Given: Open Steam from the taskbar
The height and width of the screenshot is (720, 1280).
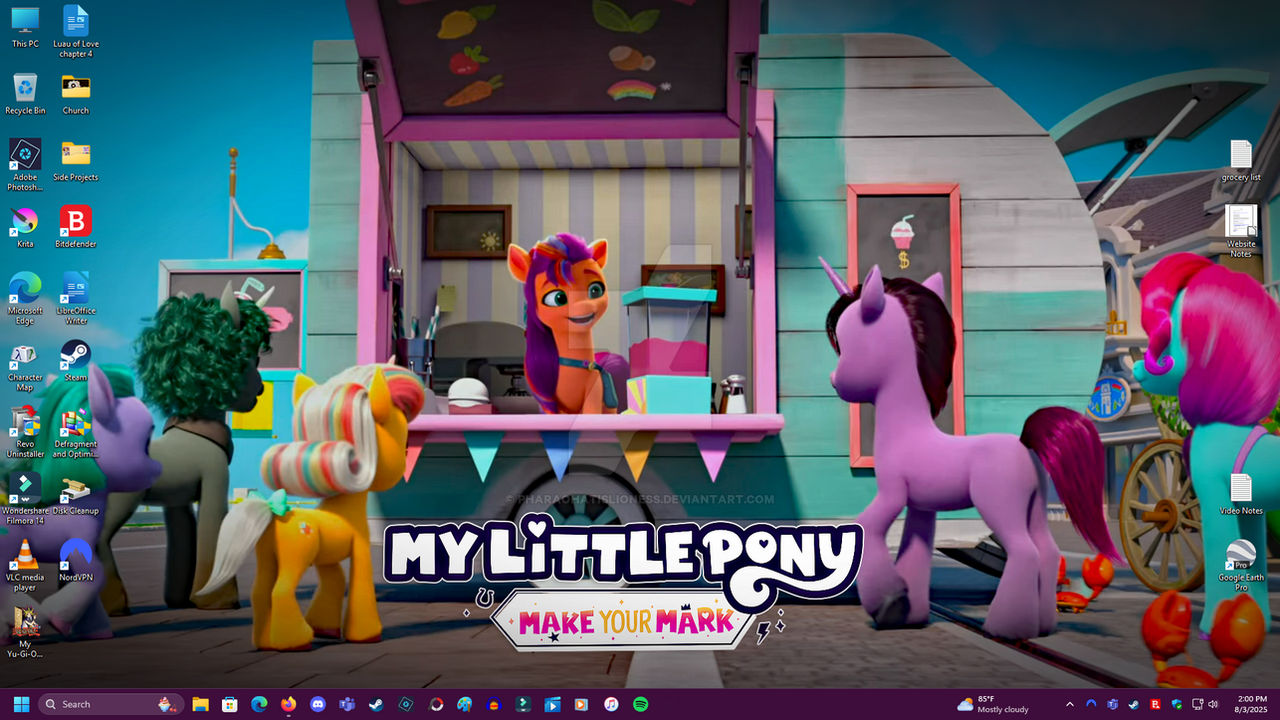Looking at the screenshot, I should pyautogui.click(x=376, y=704).
